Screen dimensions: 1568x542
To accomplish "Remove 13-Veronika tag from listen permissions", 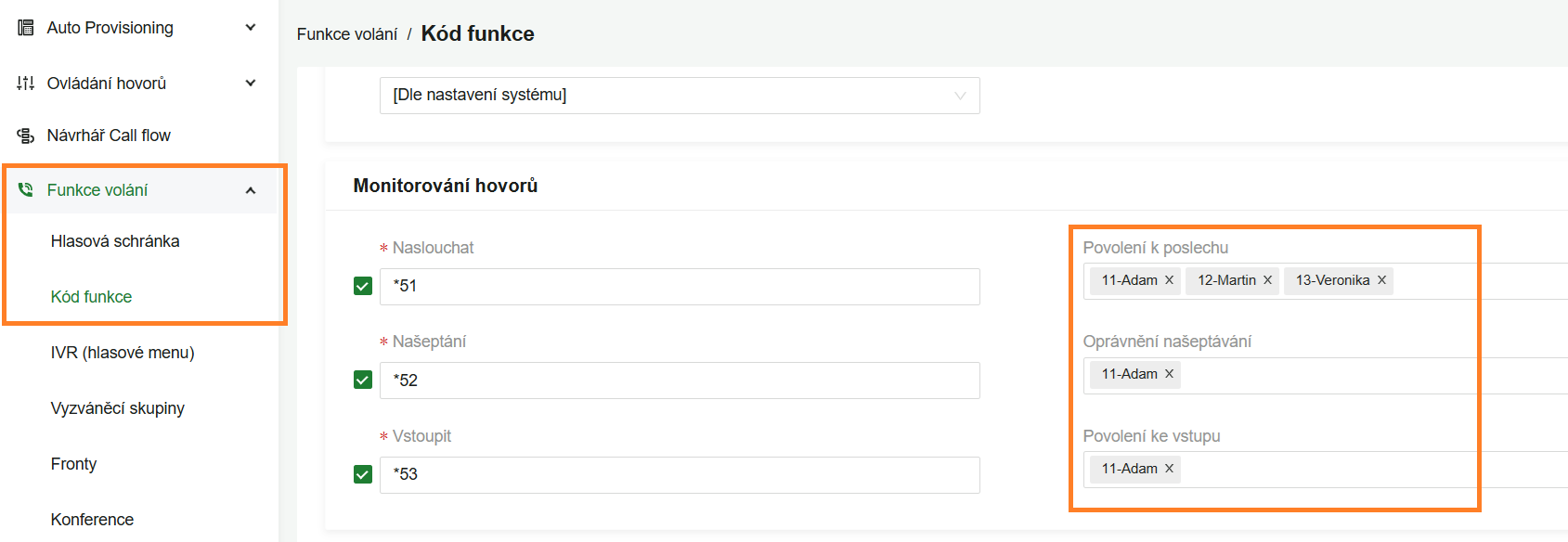I will 1381,280.
